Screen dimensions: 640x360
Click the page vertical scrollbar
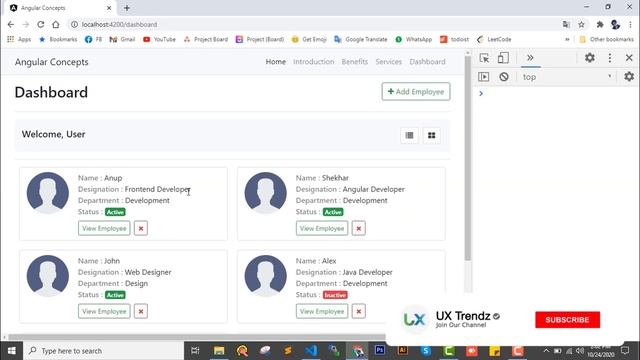click(x=467, y=159)
